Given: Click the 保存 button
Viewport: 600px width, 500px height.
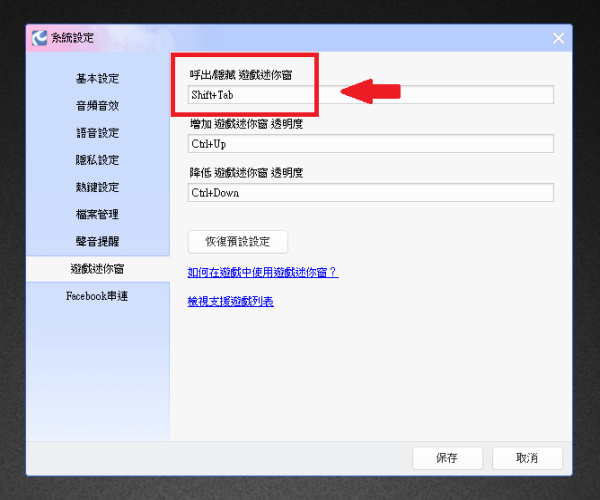Looking at the screenshot, I should 447,458.
